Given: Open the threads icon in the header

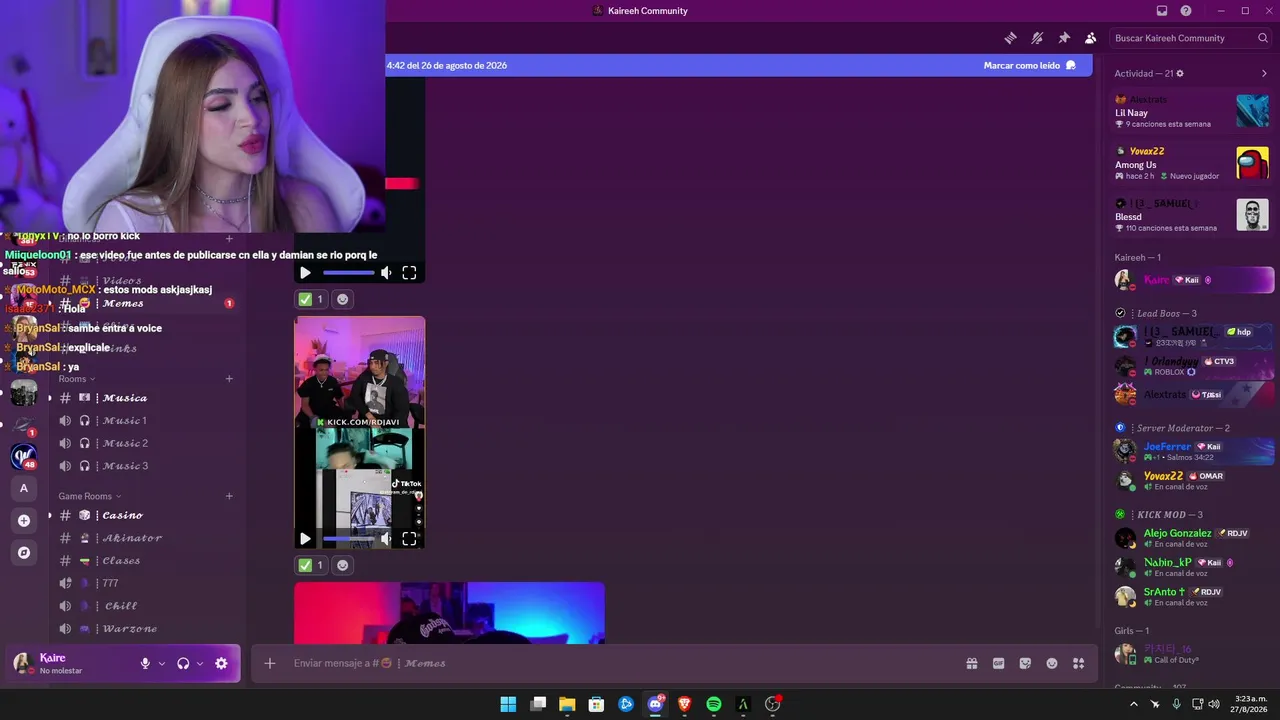Looking at the screenshot, I should pos(1011,38).
